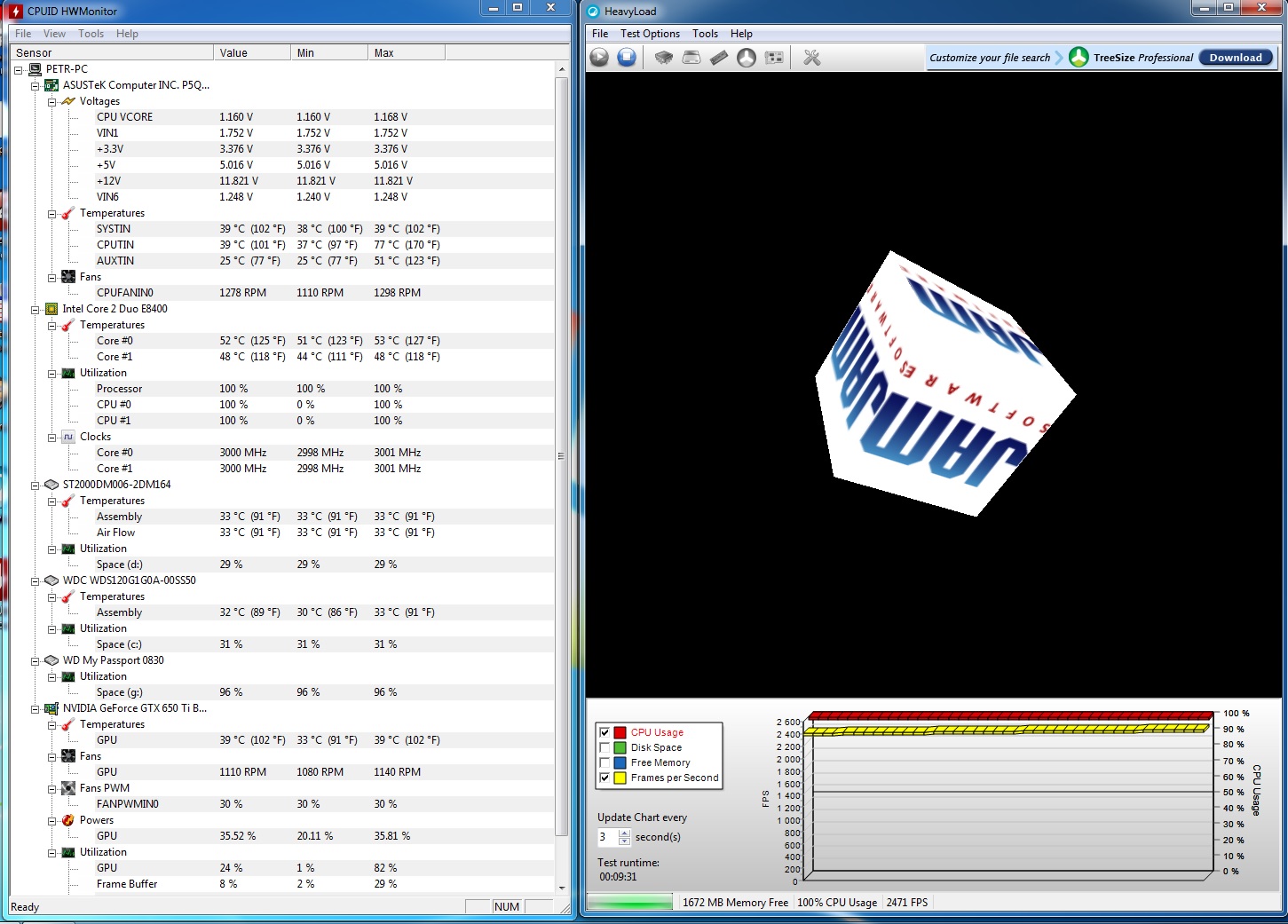Click the blue Free Memory color swatch

coord(620,762)
